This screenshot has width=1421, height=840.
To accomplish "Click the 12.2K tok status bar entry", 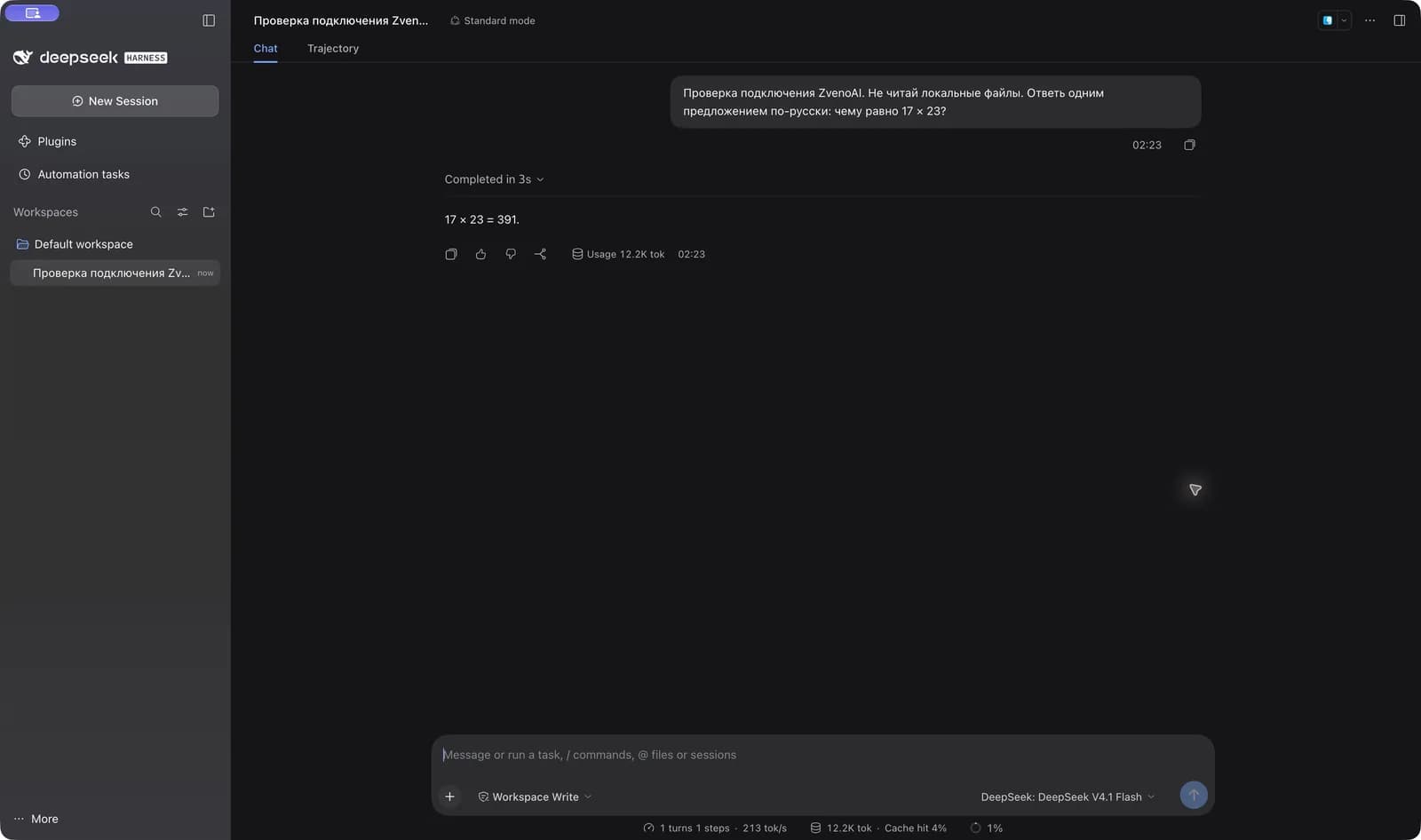I will click(841, 828).
